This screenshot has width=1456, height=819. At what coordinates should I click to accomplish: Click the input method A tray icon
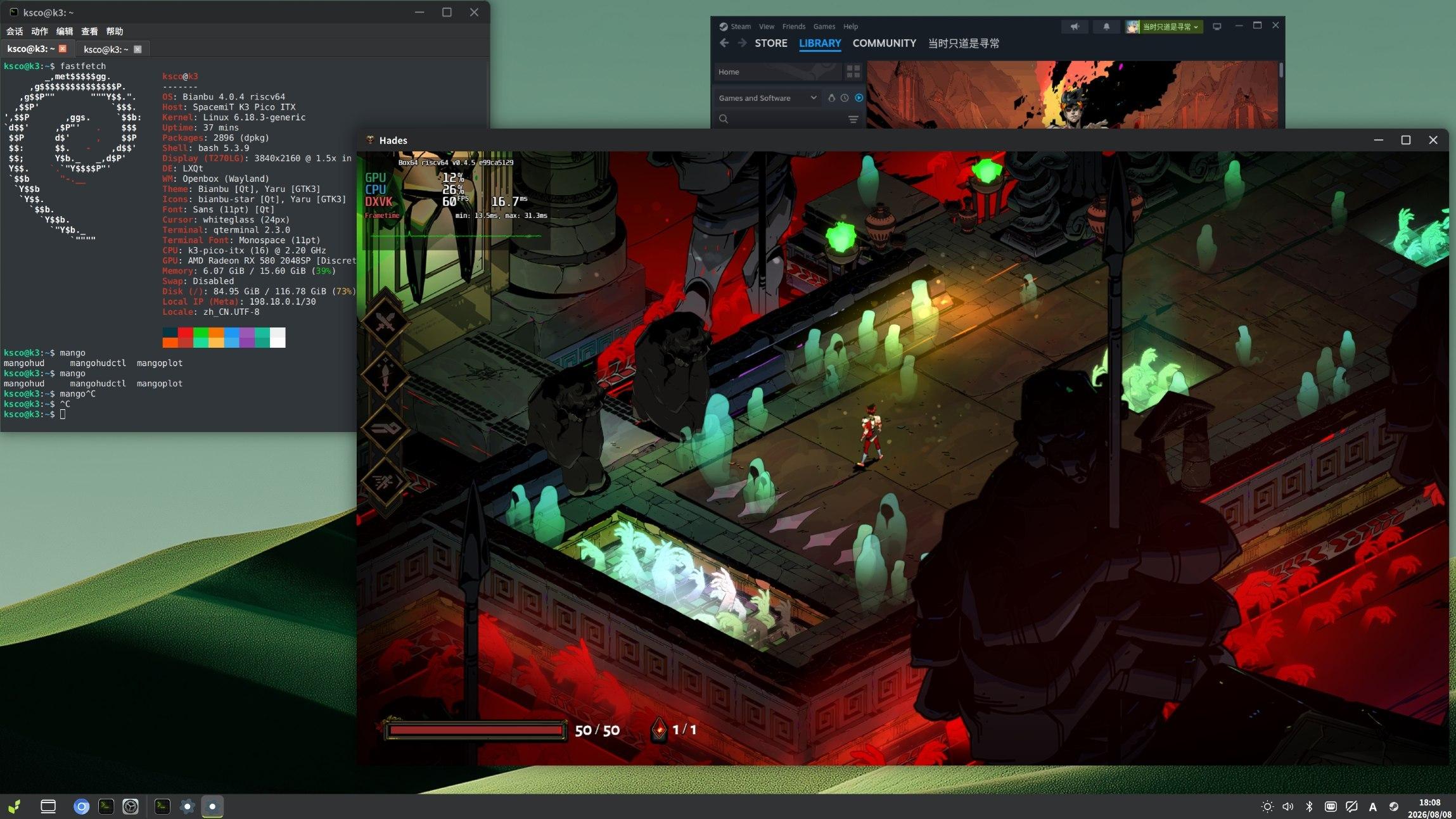coord(1372,807)
